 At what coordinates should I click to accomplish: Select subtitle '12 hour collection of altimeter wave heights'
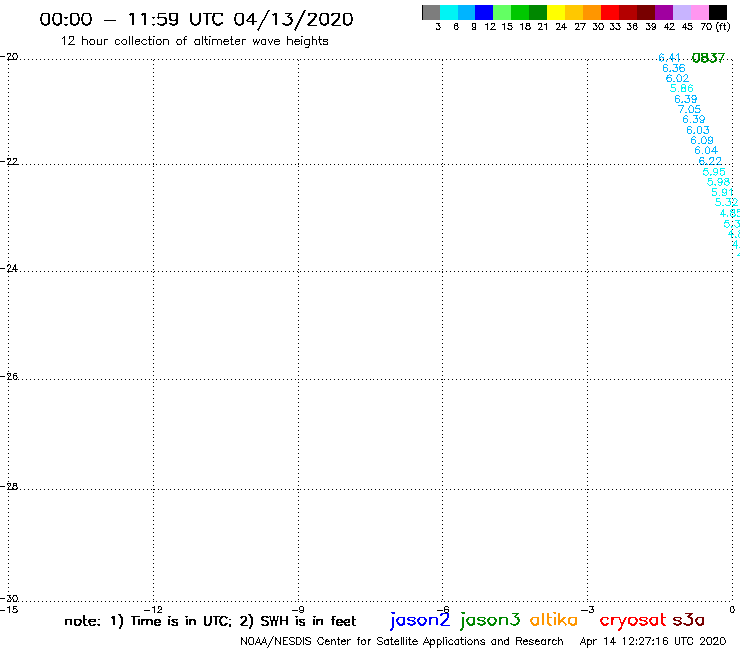tap(194, 41)
